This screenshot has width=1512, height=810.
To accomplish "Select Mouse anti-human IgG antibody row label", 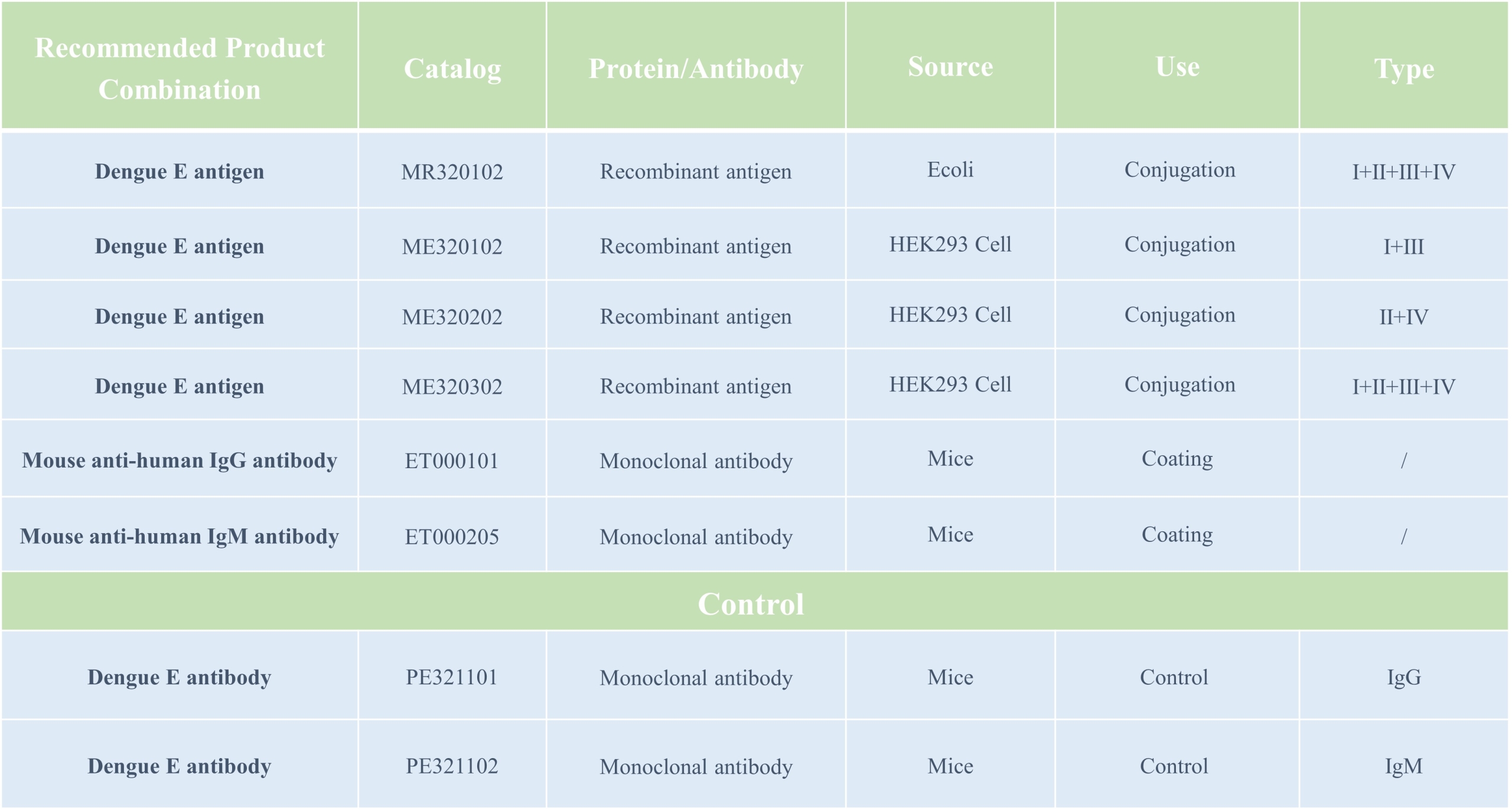I will point(180,460).
